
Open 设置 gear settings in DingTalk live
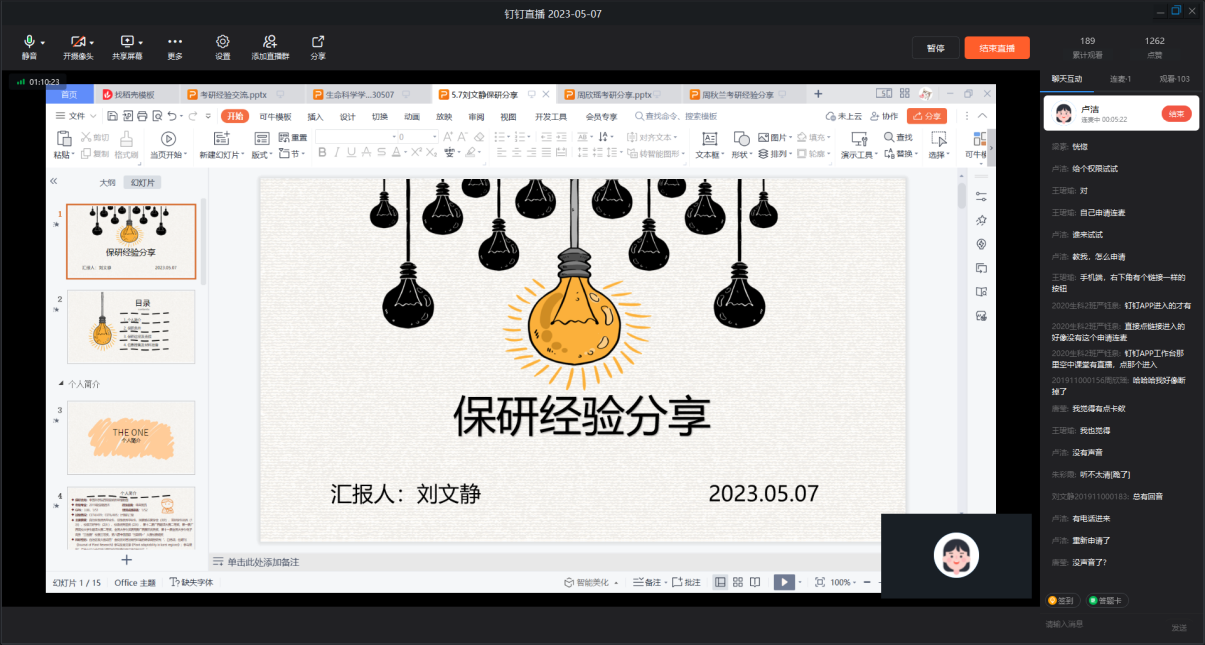pos(223,42)
